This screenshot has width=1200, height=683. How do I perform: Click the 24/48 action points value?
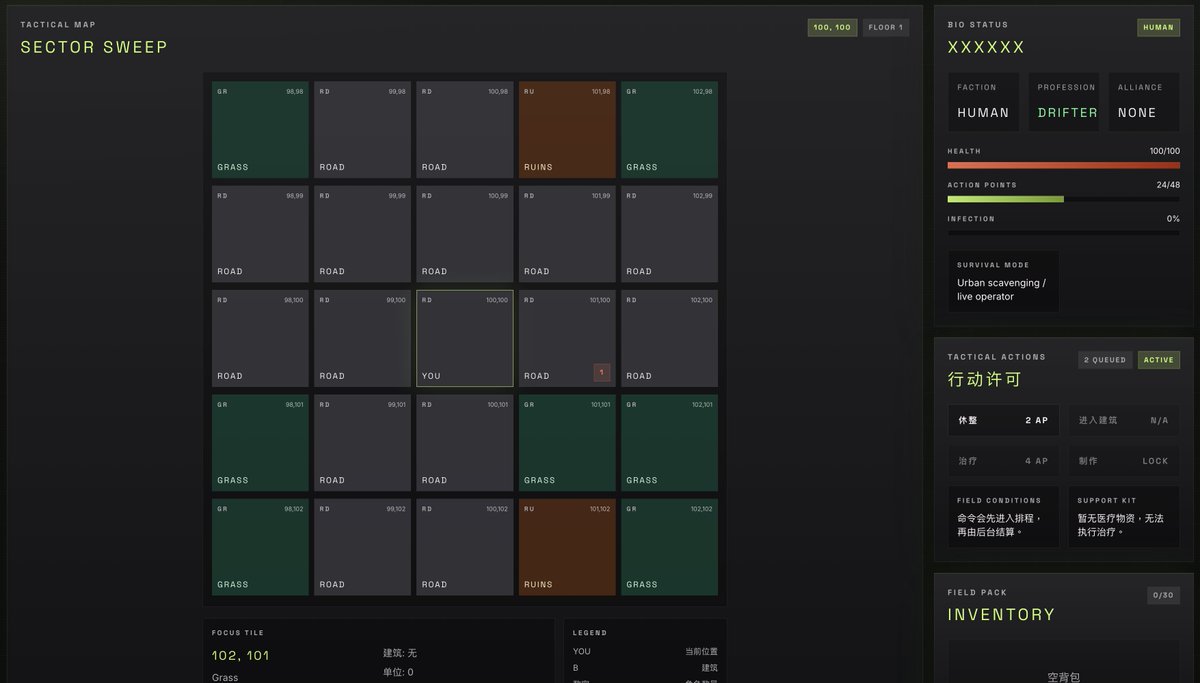[1168, 185]
